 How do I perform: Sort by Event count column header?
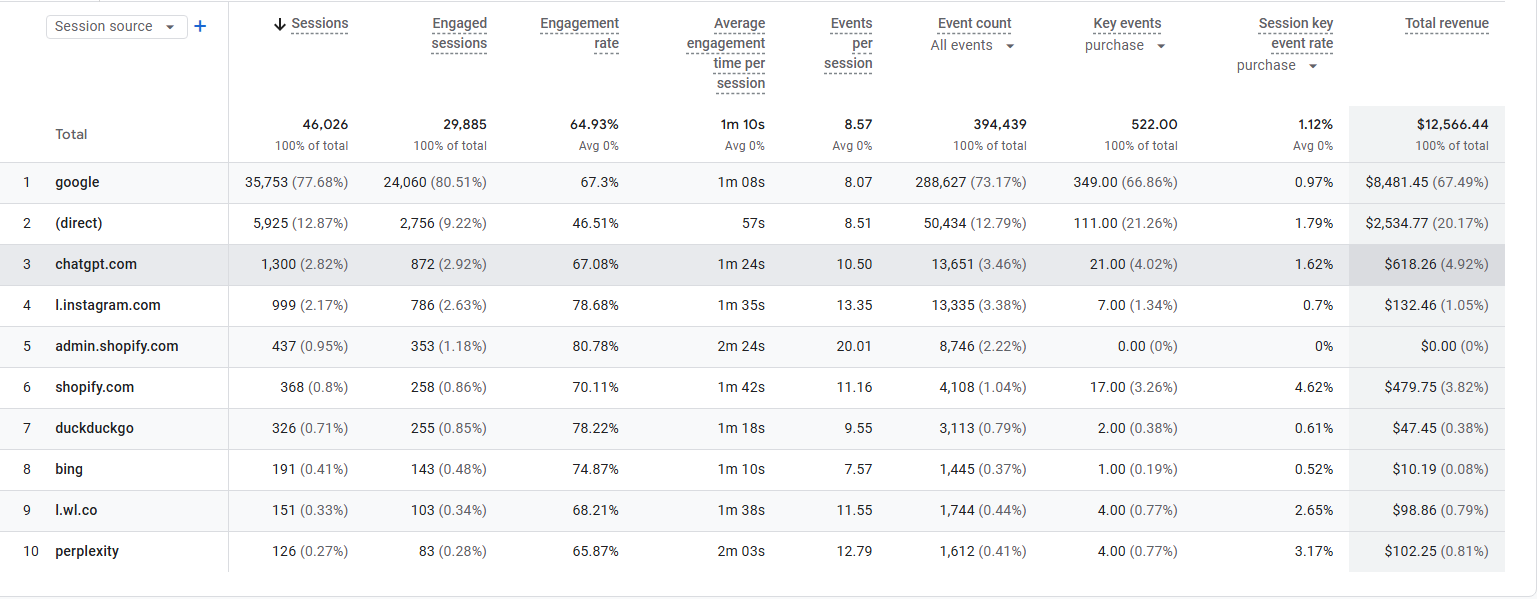click(x=974, y=24)
